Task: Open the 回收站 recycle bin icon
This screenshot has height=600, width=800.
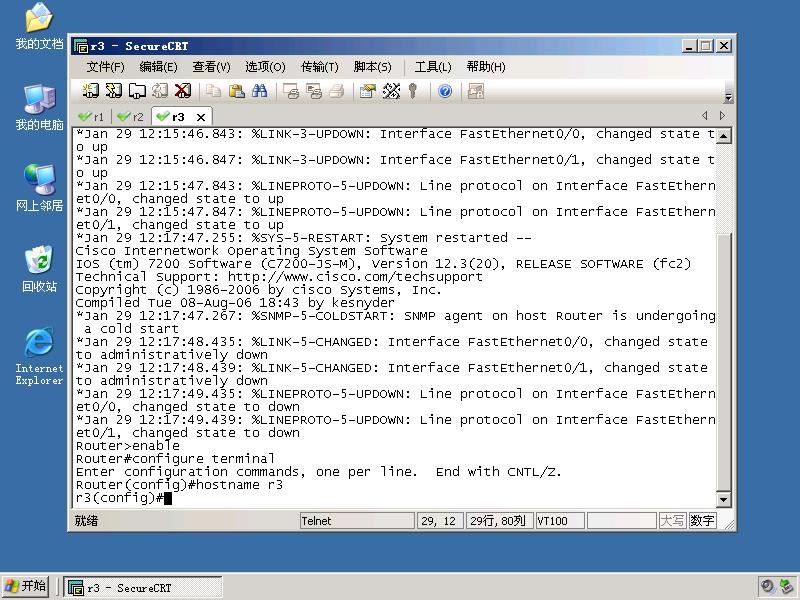Action: 39,269
